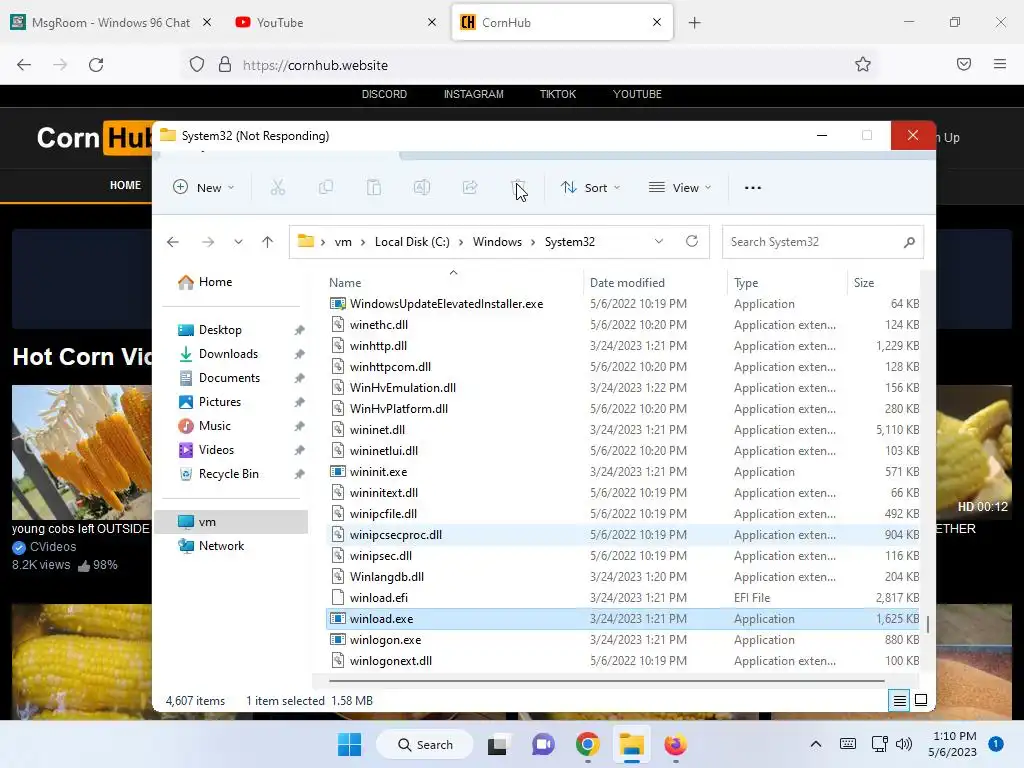Open the Chat app on the taskbar
The image size is (1024, 768).
pos(543,744)
